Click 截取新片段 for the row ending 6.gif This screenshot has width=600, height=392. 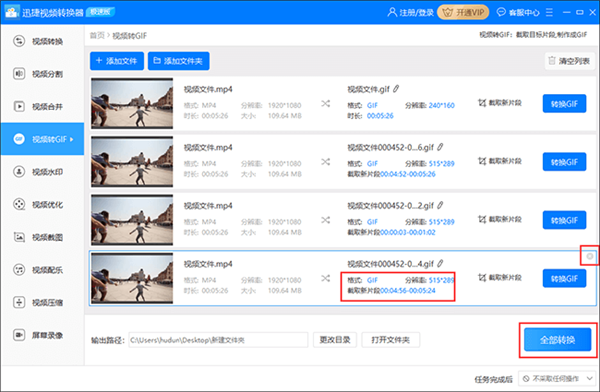(x=500, y=161)
